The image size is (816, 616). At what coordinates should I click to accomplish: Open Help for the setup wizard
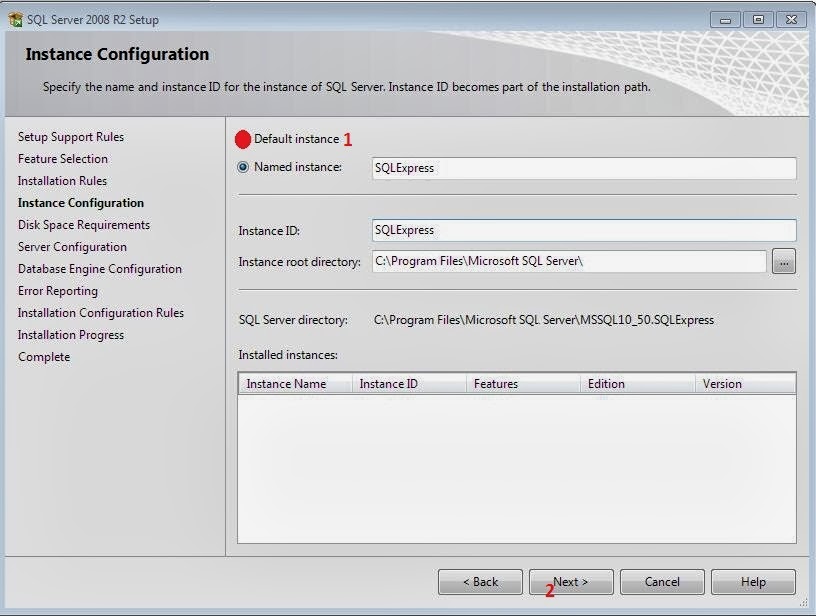coord(753,582)
